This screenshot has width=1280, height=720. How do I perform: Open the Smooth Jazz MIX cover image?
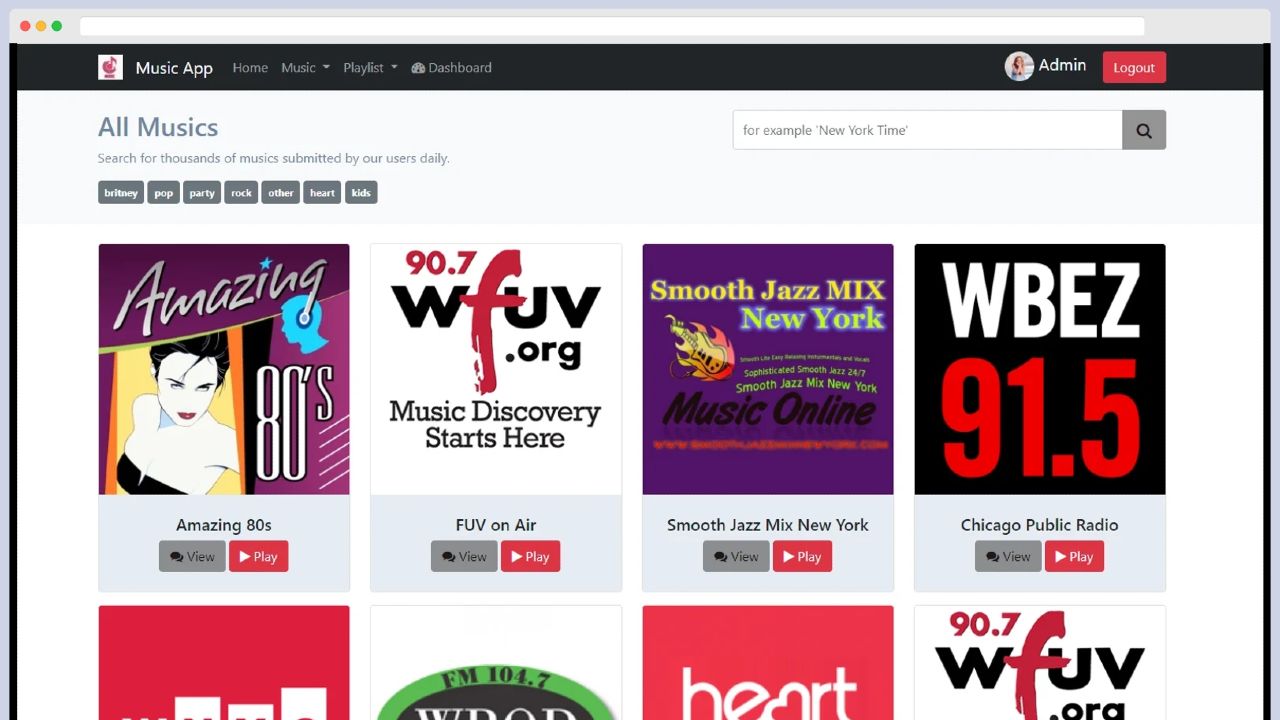point(768,369)
